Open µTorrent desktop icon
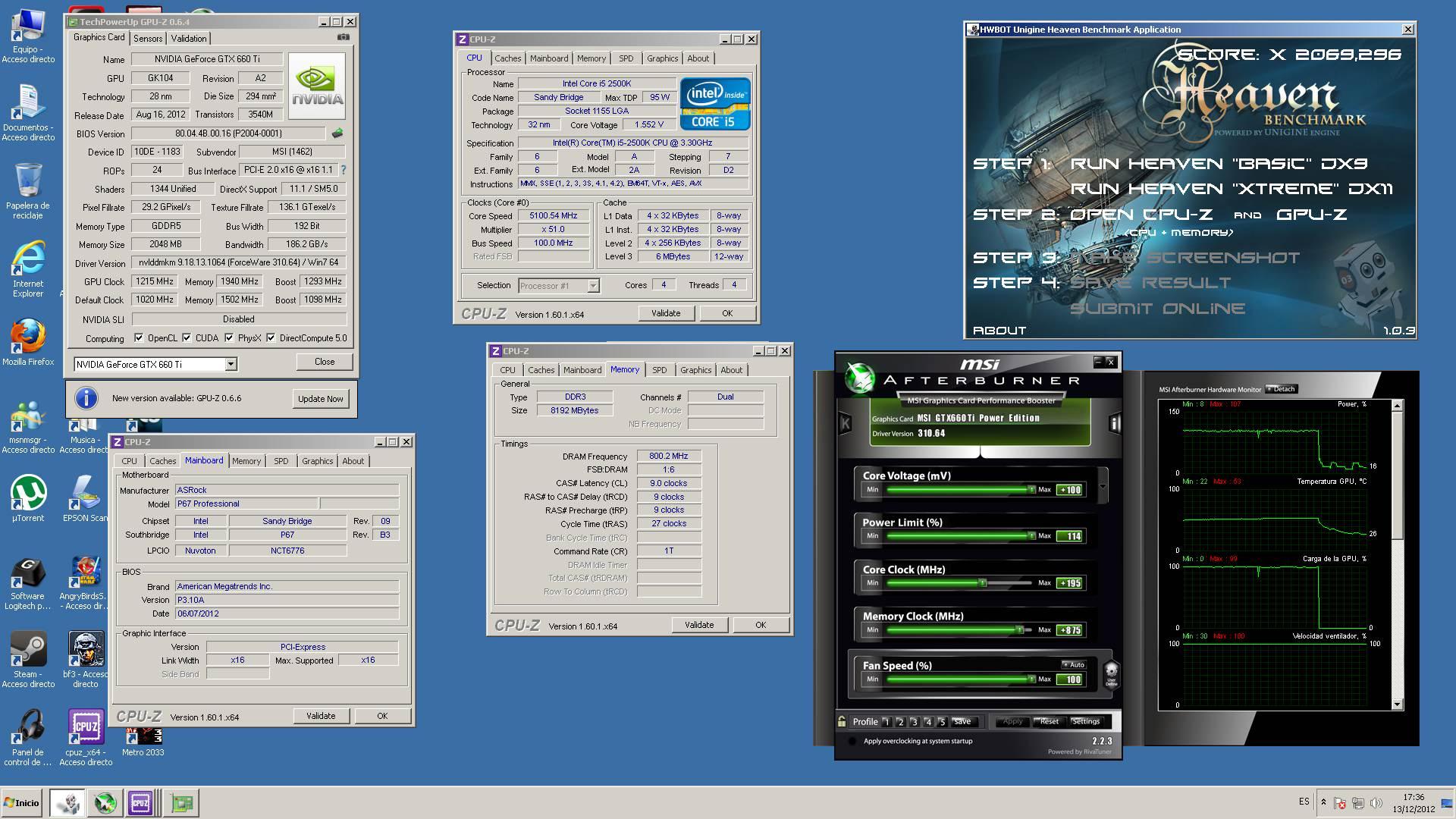Image resolution: width=1456 pixels, height=819 pixels. [28, 499]
